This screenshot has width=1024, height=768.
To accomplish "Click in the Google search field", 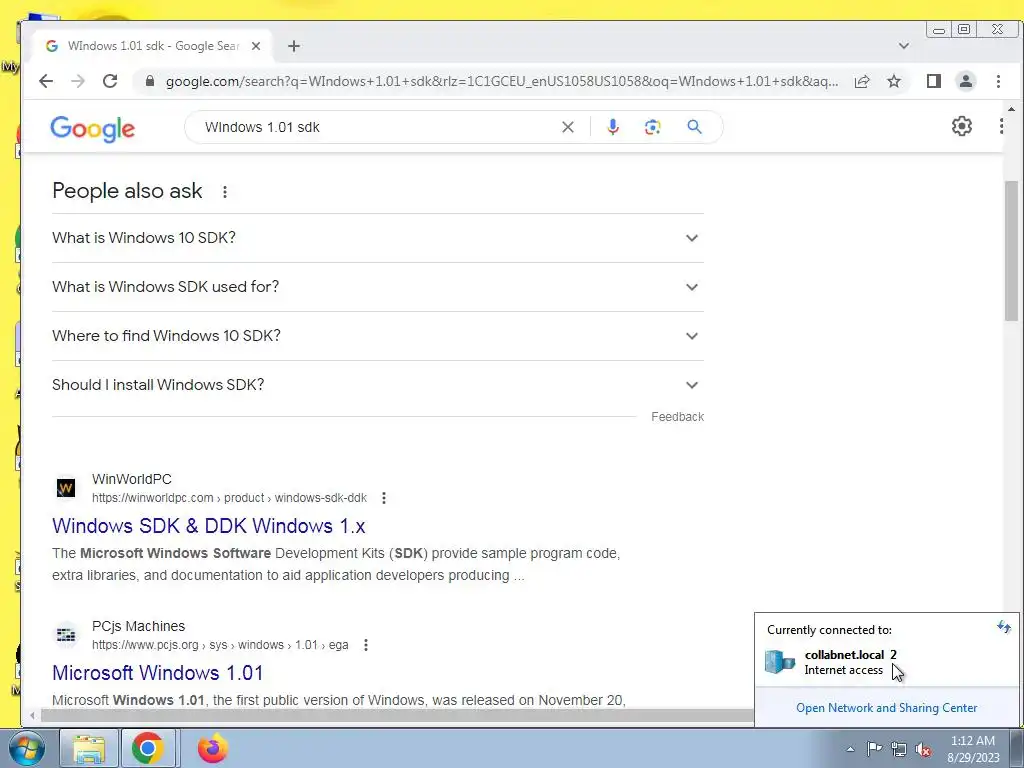I will coord(379,127).
